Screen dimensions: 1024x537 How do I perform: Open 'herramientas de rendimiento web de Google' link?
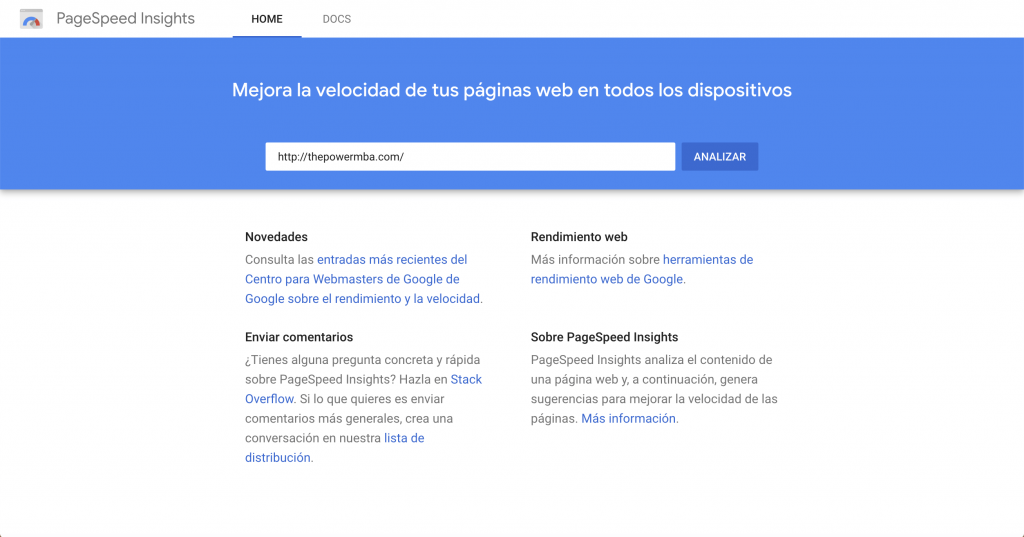point(642,269)
